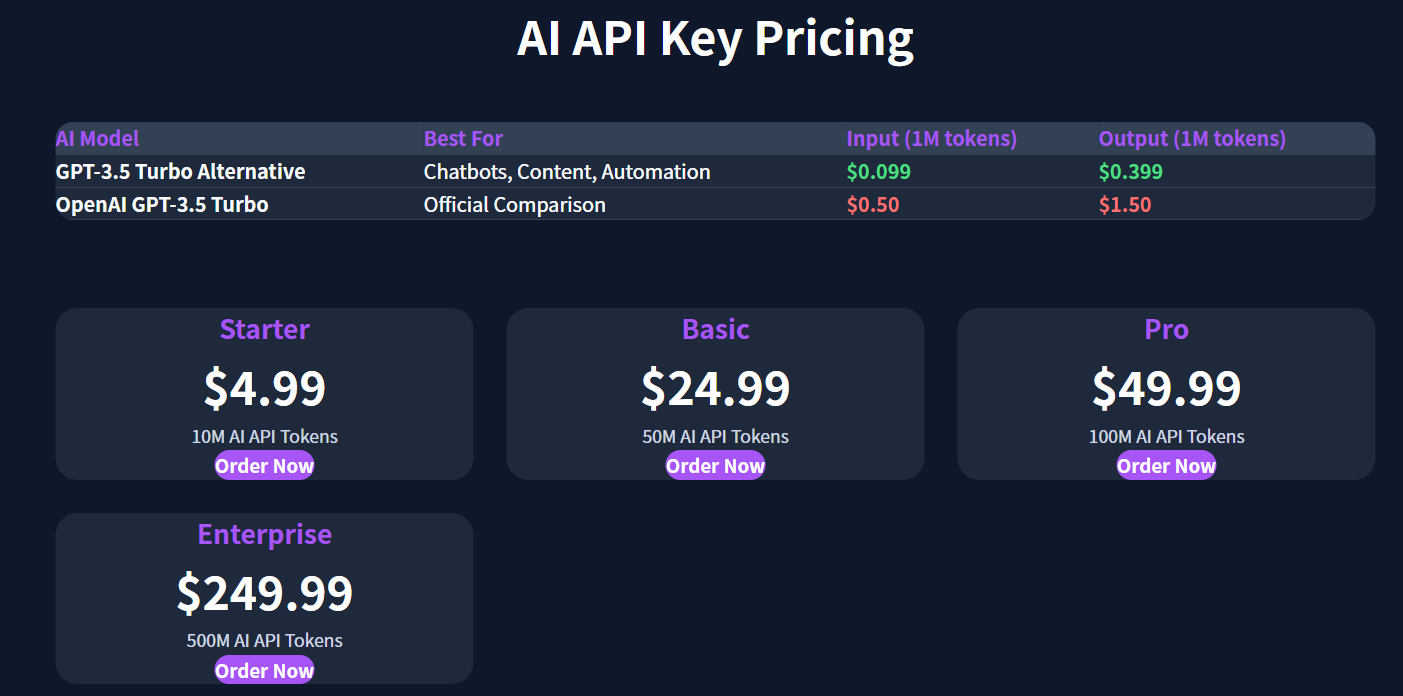Click the $249.99 Enterprise price
The height and width of the screenshot is (696, 1403).
click(x=264, y=593)
